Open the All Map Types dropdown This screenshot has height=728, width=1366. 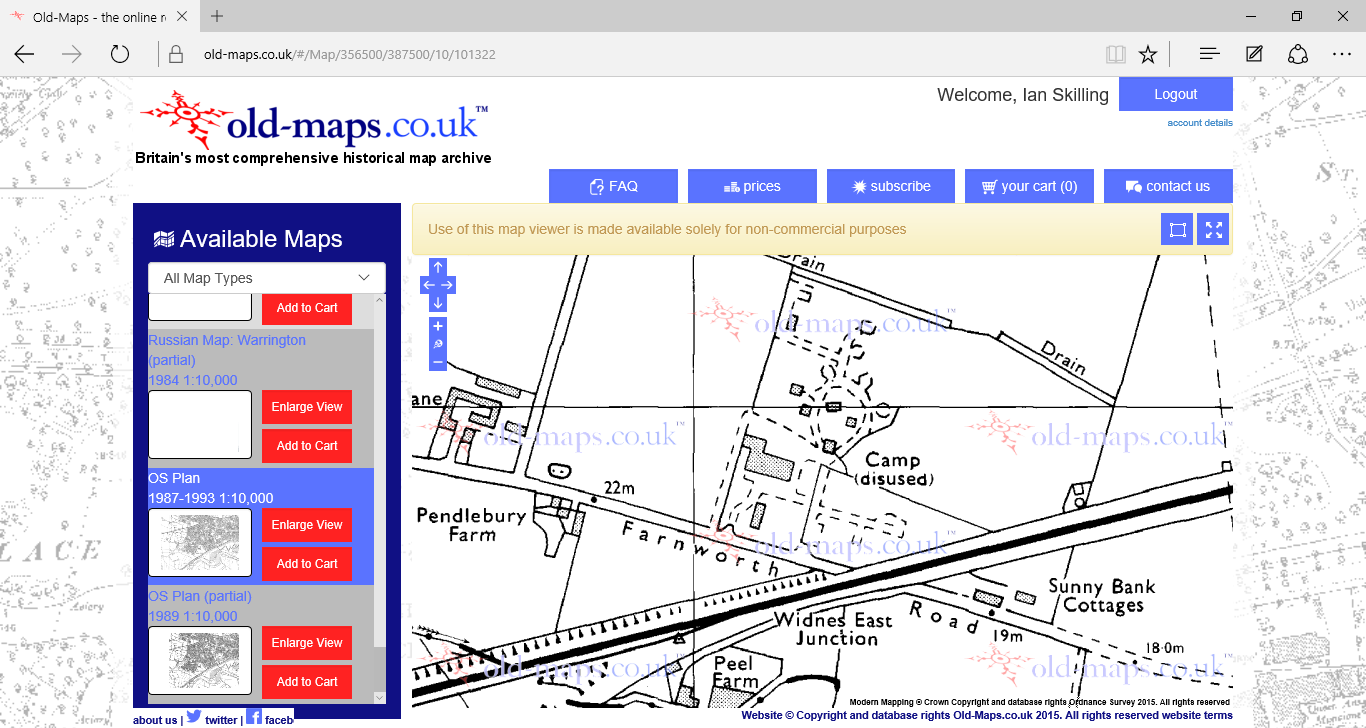[266, 278]
